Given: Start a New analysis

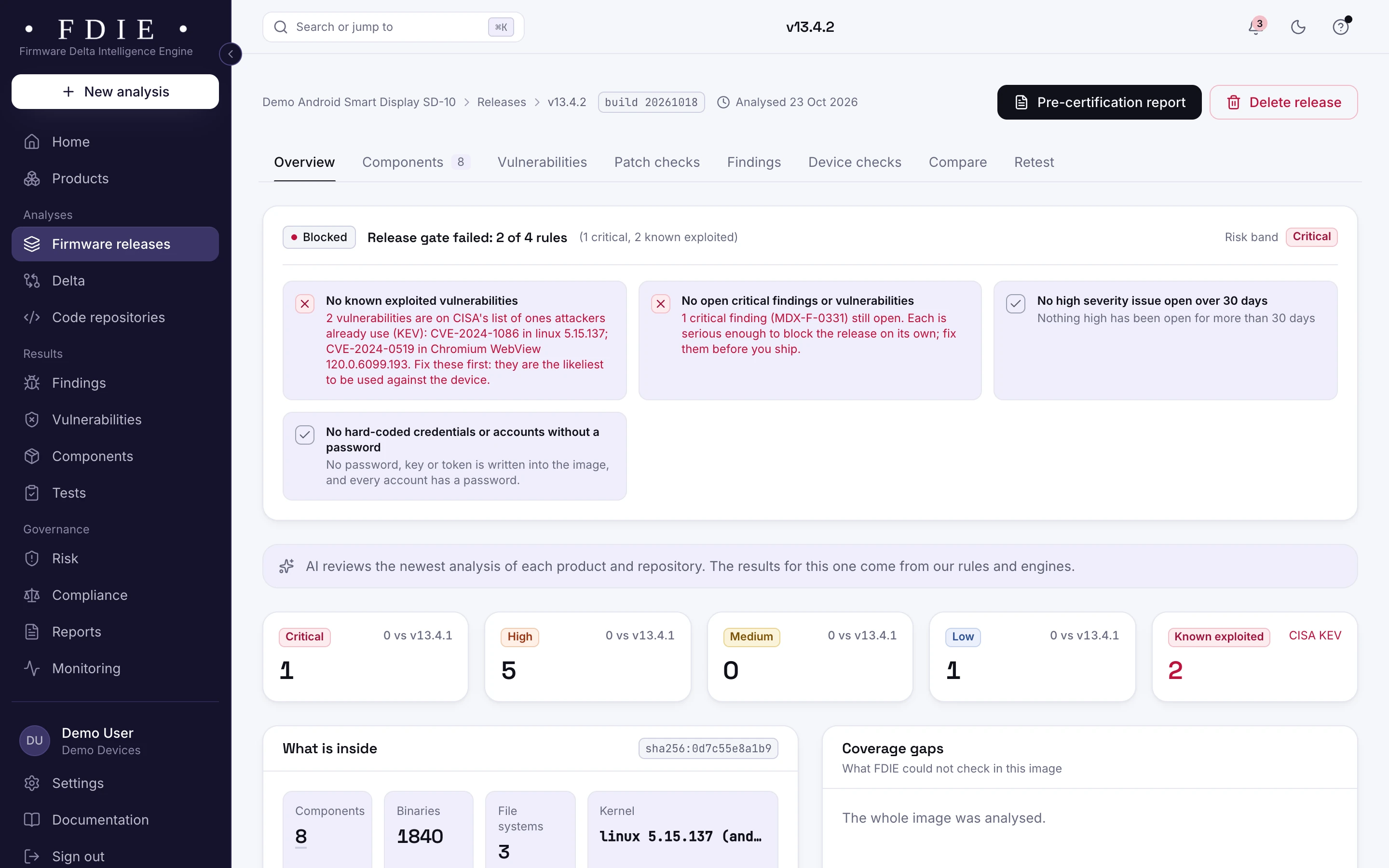Looking at the screenshot, I should click(115, 91).
